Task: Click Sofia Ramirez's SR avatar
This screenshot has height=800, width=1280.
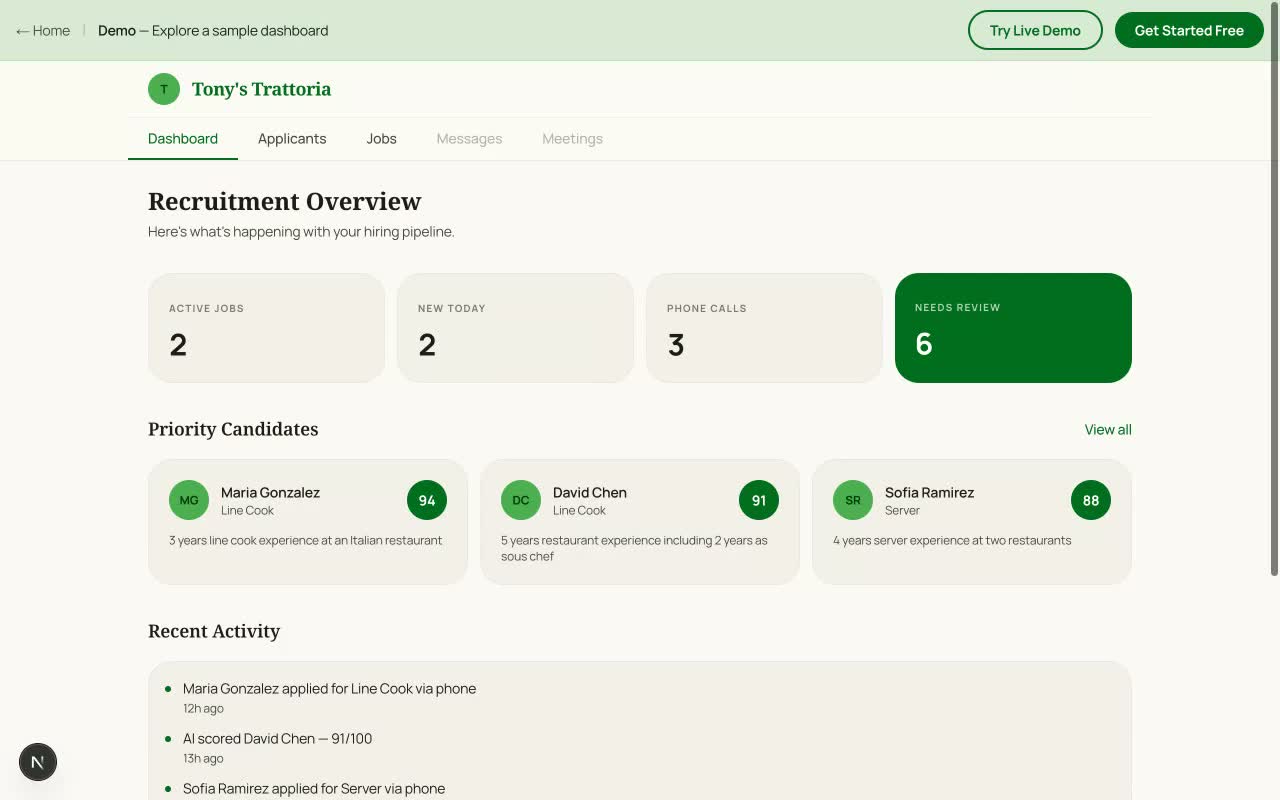Action: coord(853,500)
